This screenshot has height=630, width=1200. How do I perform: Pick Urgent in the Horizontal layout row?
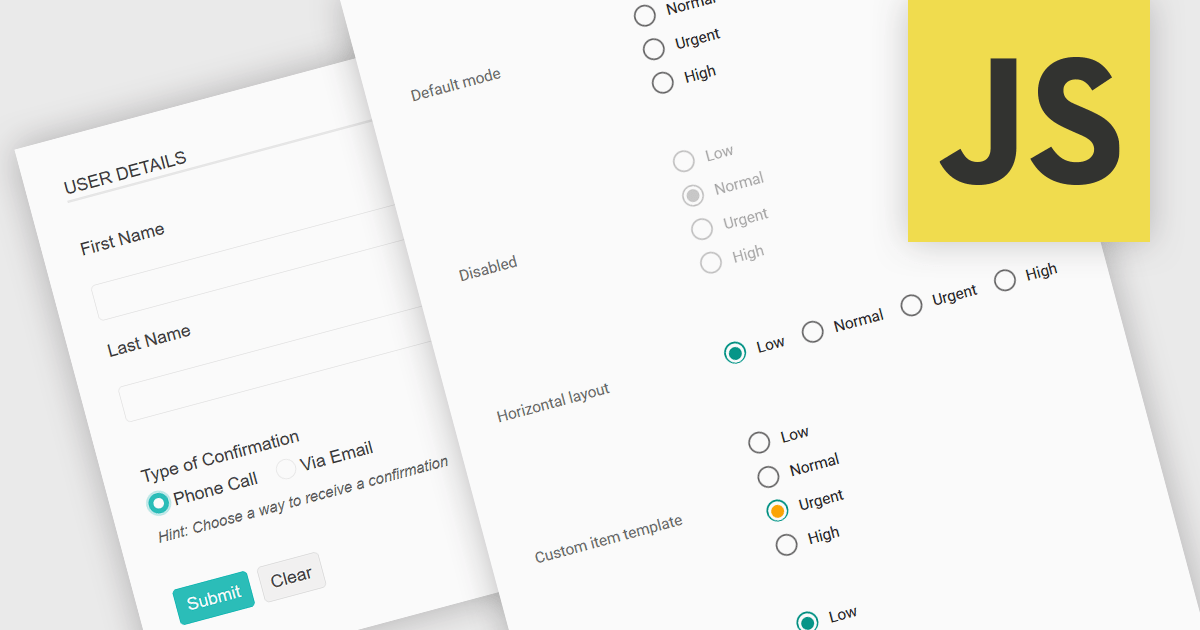(x=911, y=305)
